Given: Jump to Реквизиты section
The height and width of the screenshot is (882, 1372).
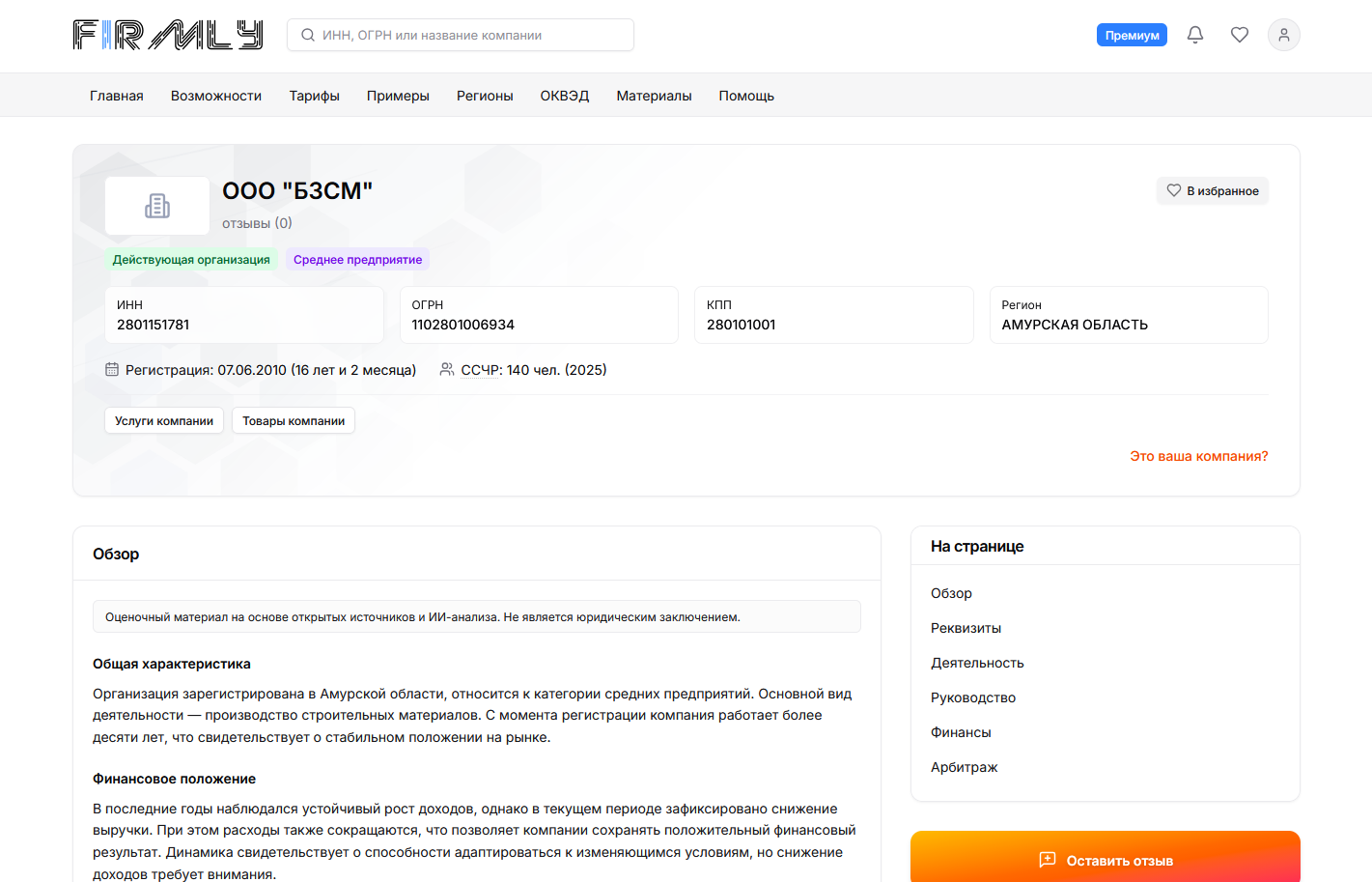Looking at the screenshot, I should [x=966, y=628].
